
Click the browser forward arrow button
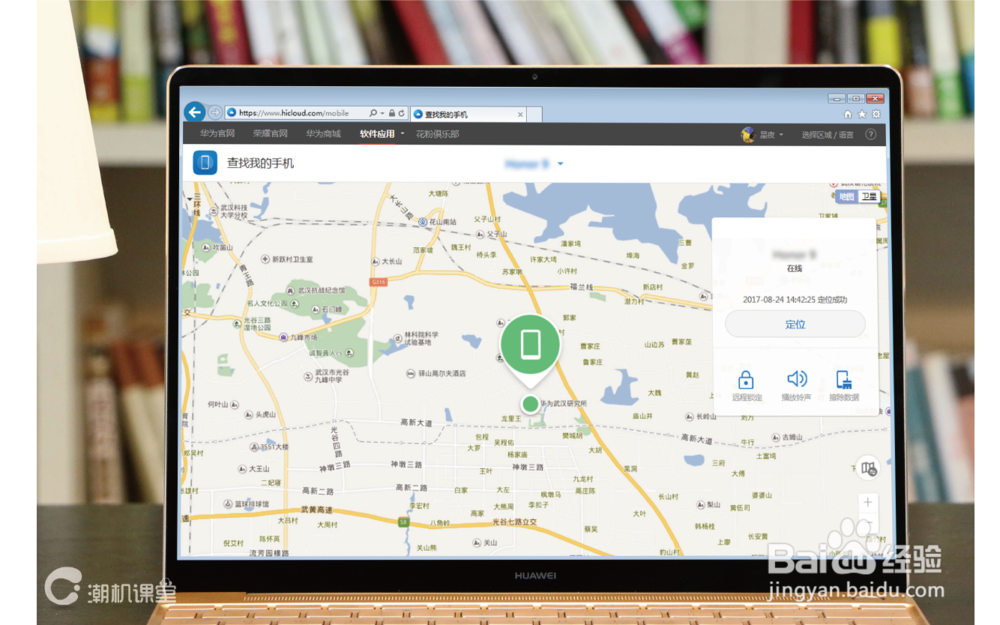(x=215, y=113)
